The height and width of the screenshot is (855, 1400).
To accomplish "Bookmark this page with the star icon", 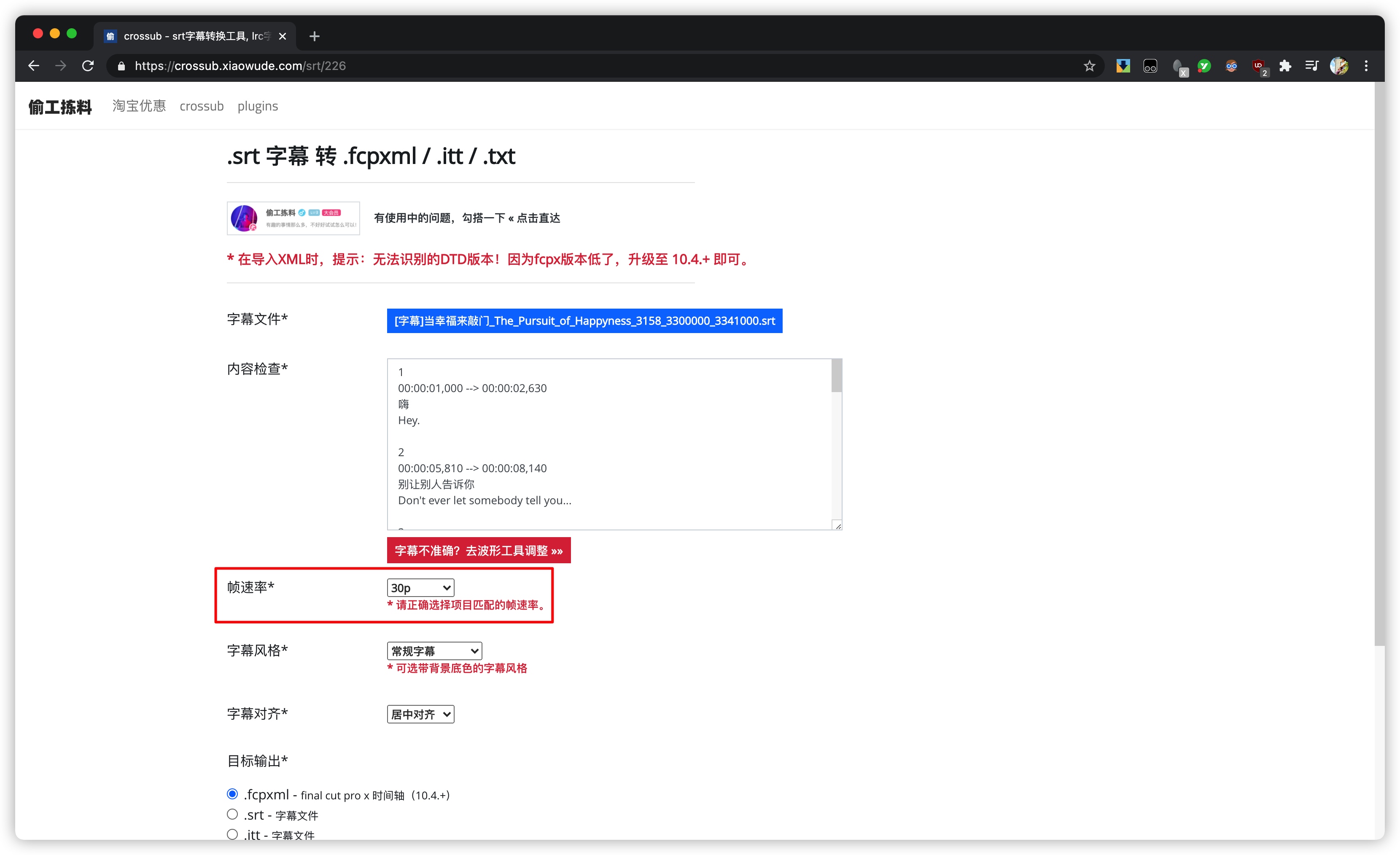I will point(1089,66).
